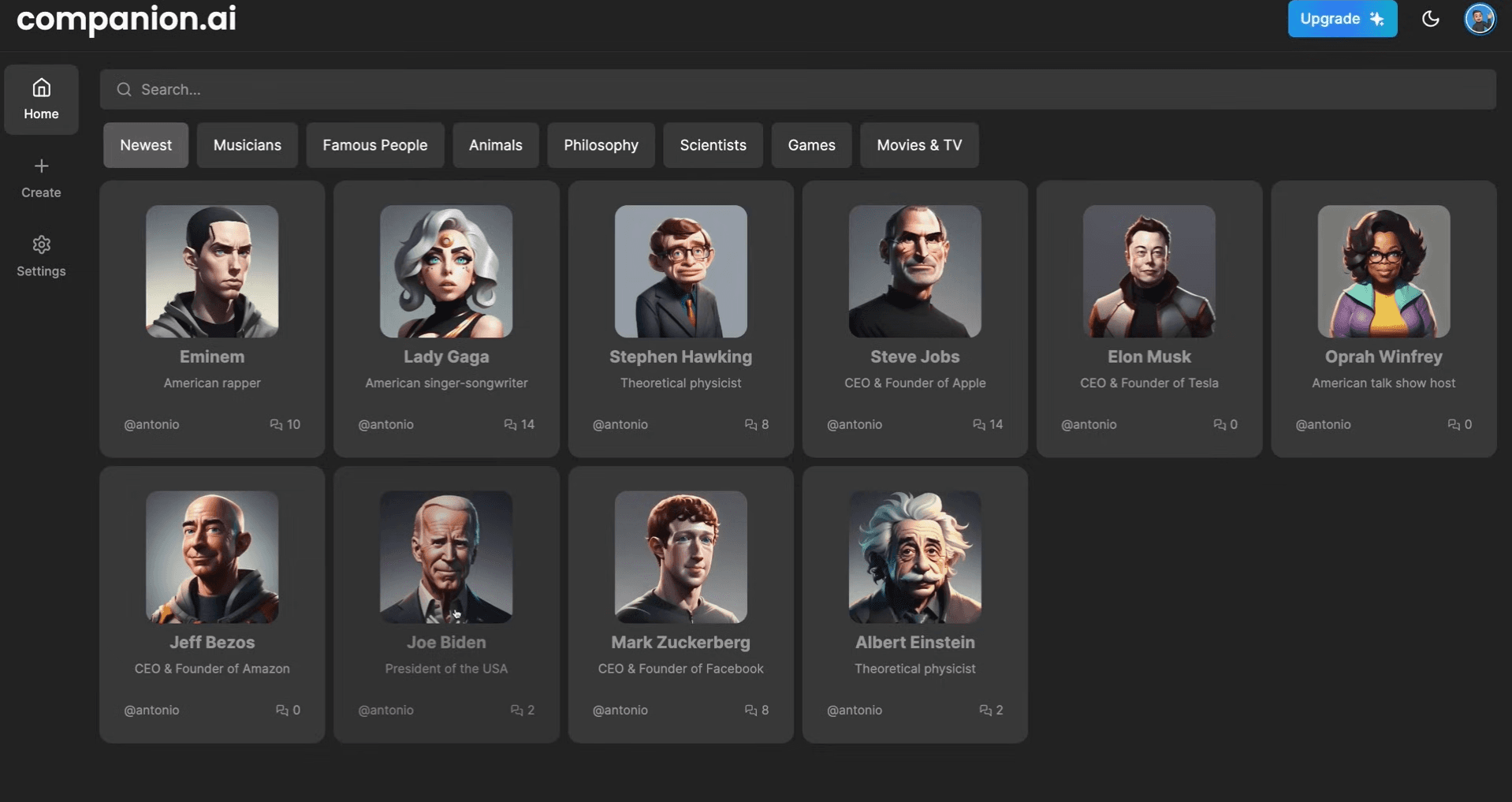Viewport: 1512px width, 802px height.
Task: Open Oprah Winfrey's avatar thumbnail
Action: tap(1384, 271)
